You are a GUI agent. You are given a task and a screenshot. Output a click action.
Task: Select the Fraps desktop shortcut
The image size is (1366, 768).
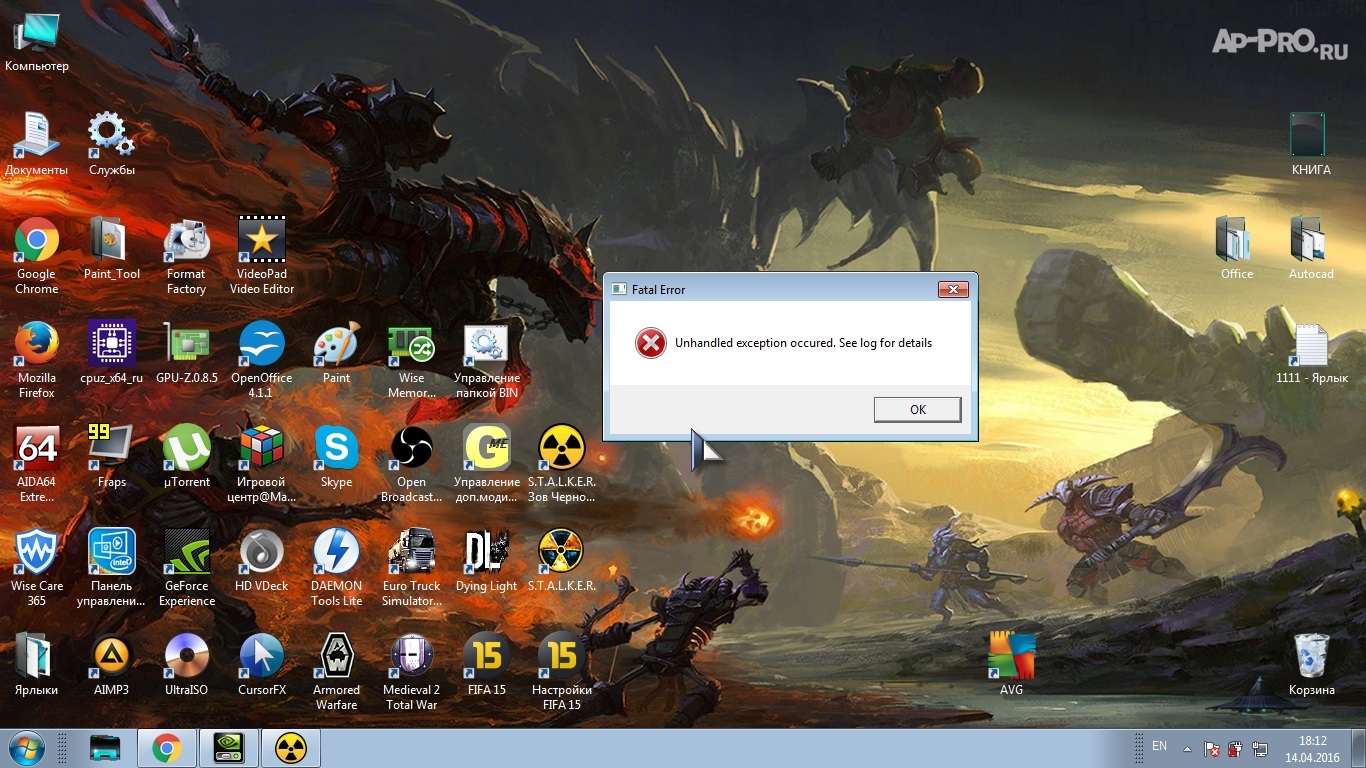click(x=112, y=458)
